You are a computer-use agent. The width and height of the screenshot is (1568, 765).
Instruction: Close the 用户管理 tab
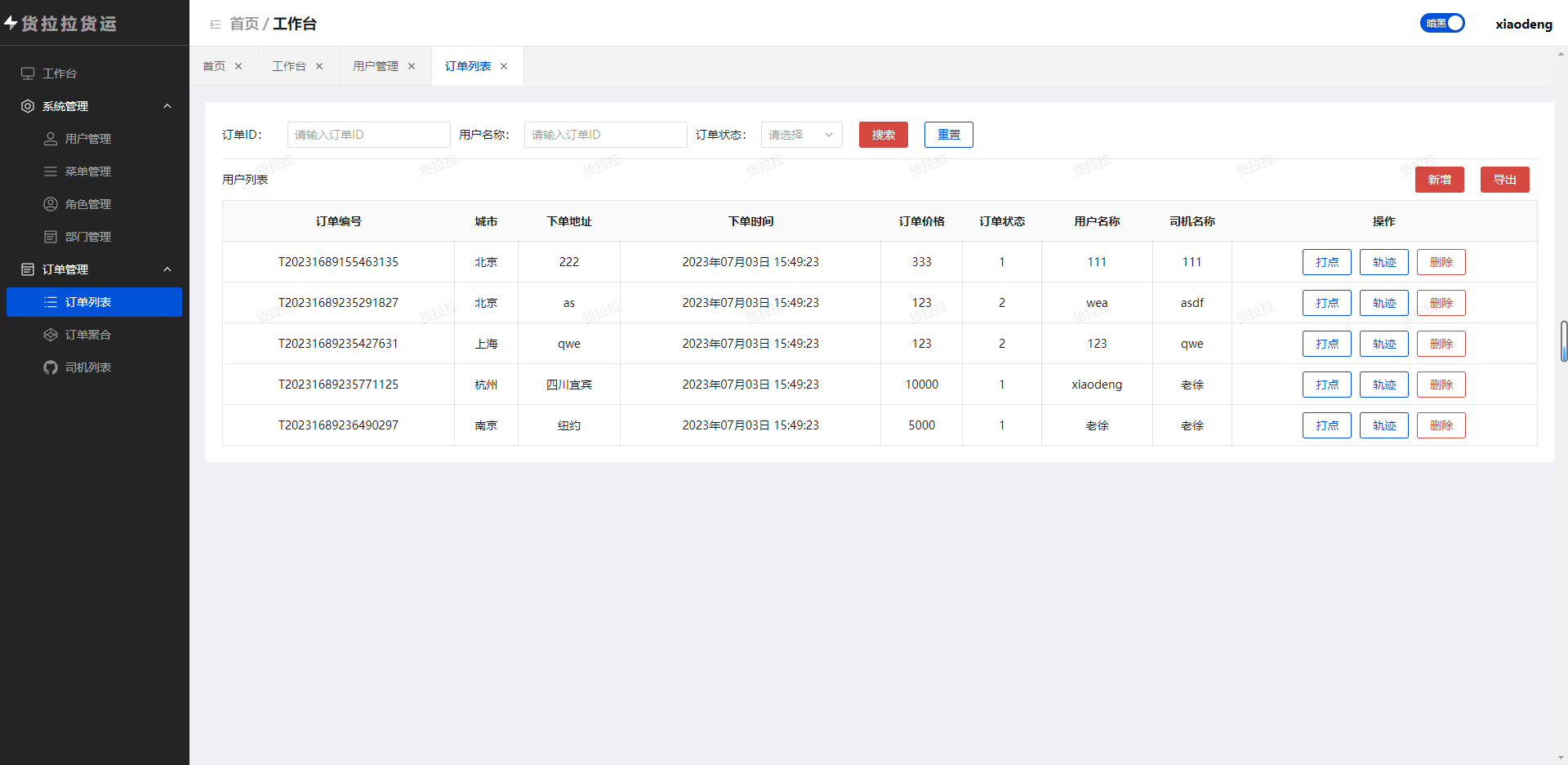[412, 66]
